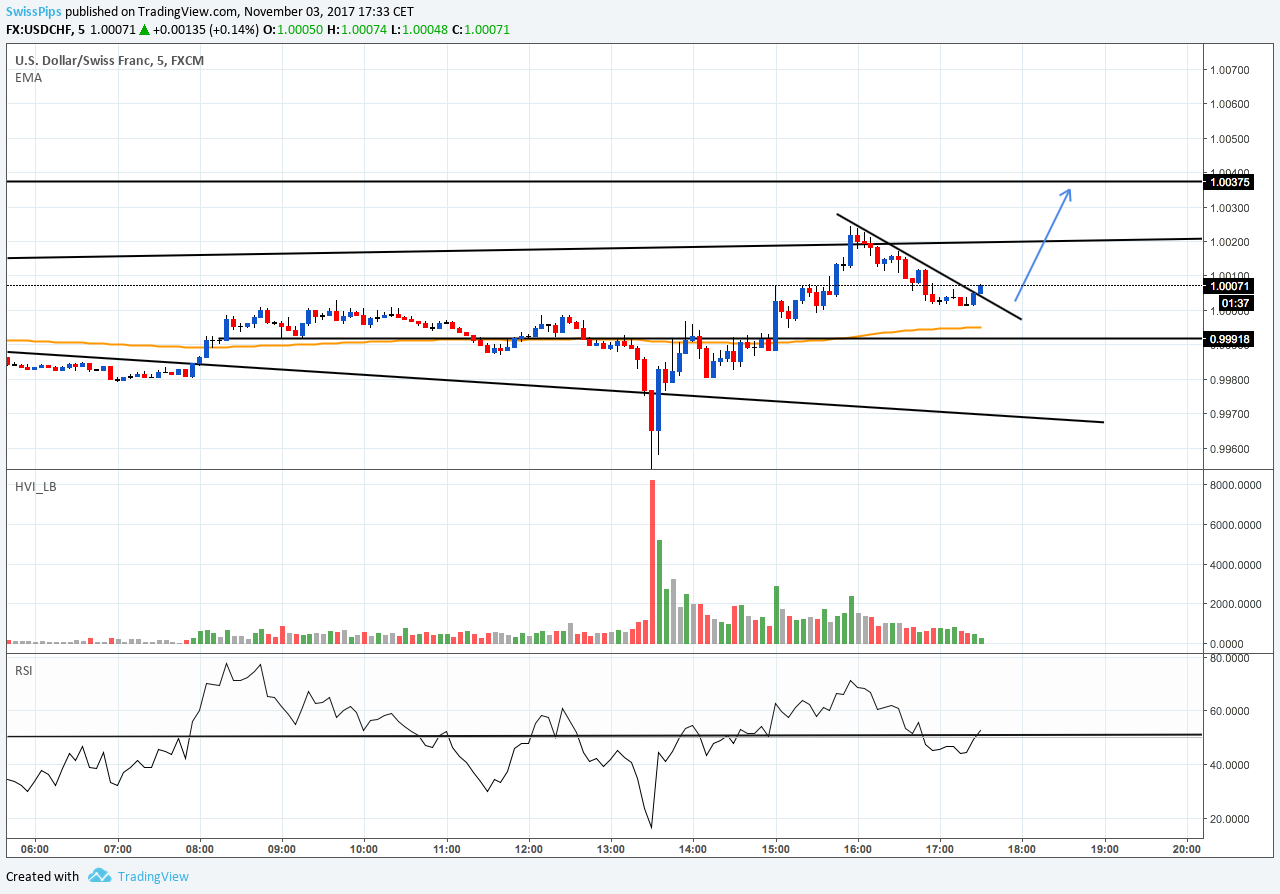Click the 1.00700 price axis label

tap(1230, 70)
